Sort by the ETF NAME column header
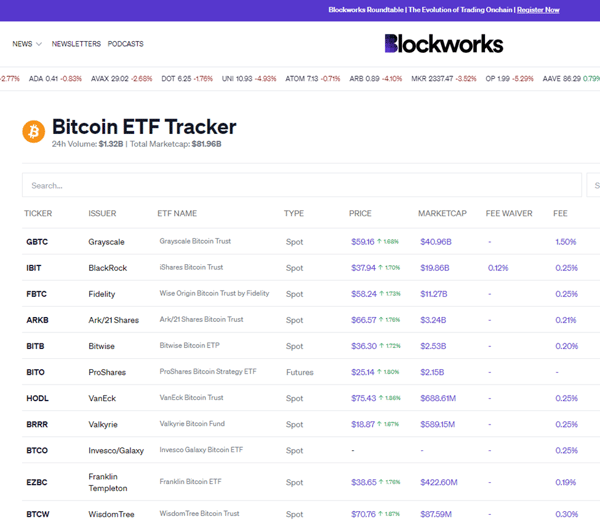This screenshot has width=600, height=524. (x=177, y=213)
